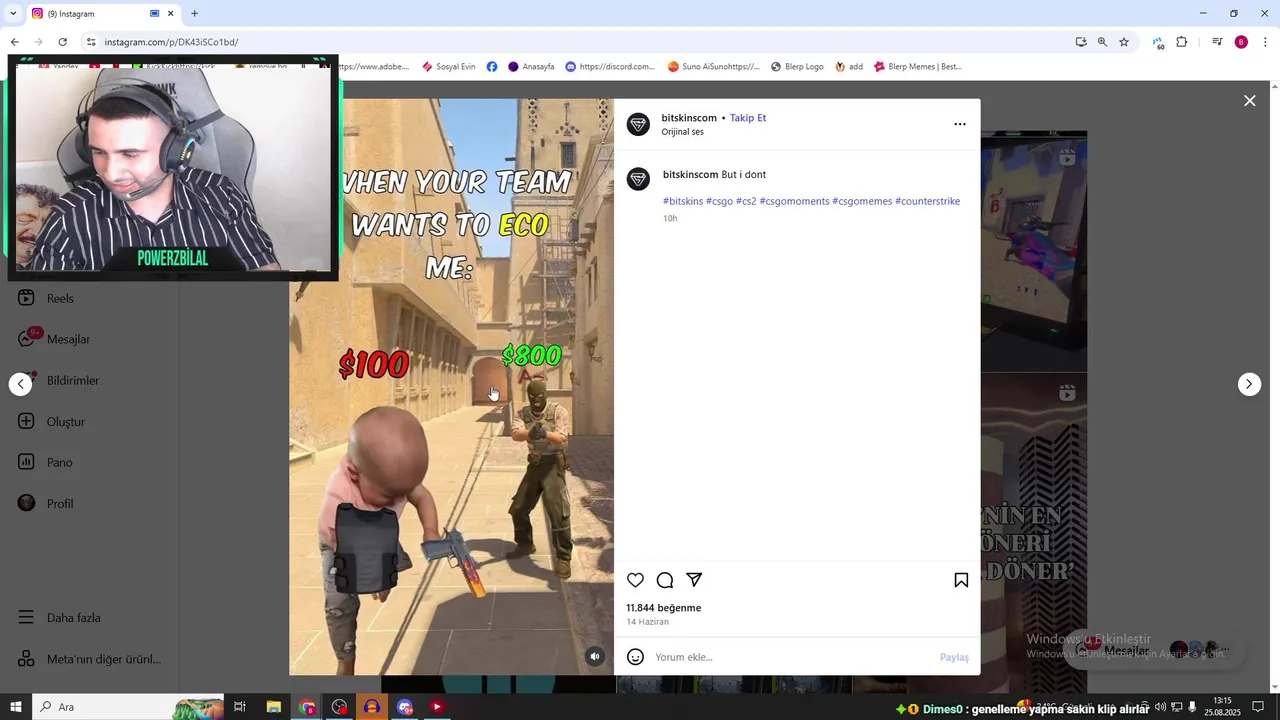
Task: Open Reels in the Instagram sidebar
Action: pos(48,298)
